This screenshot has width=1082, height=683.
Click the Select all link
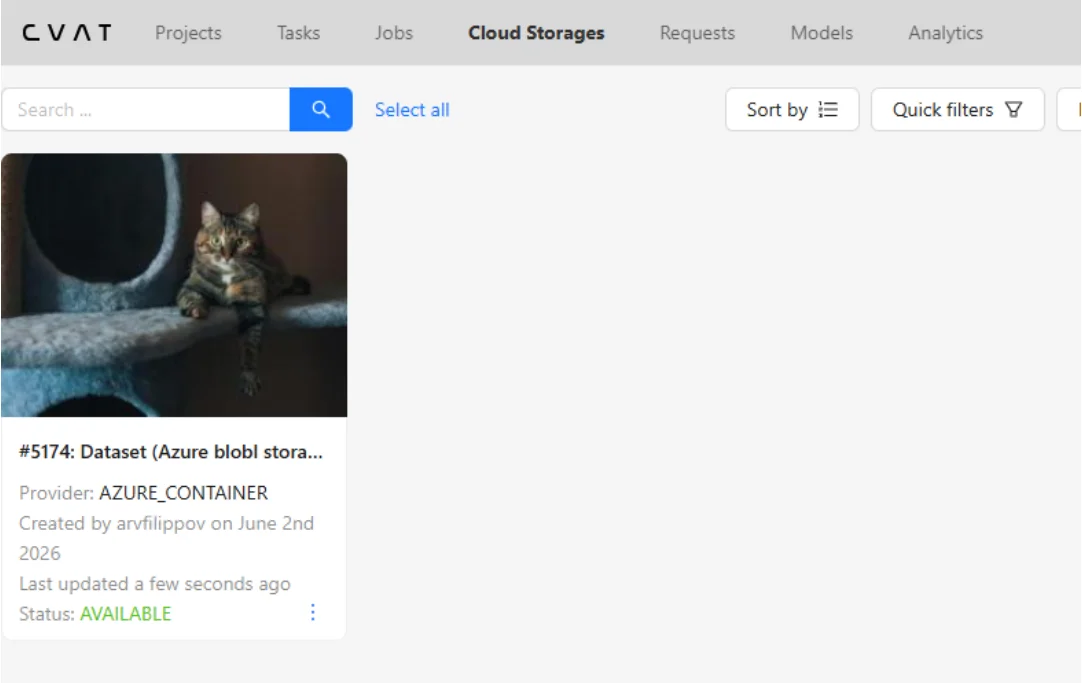(412, 110)
